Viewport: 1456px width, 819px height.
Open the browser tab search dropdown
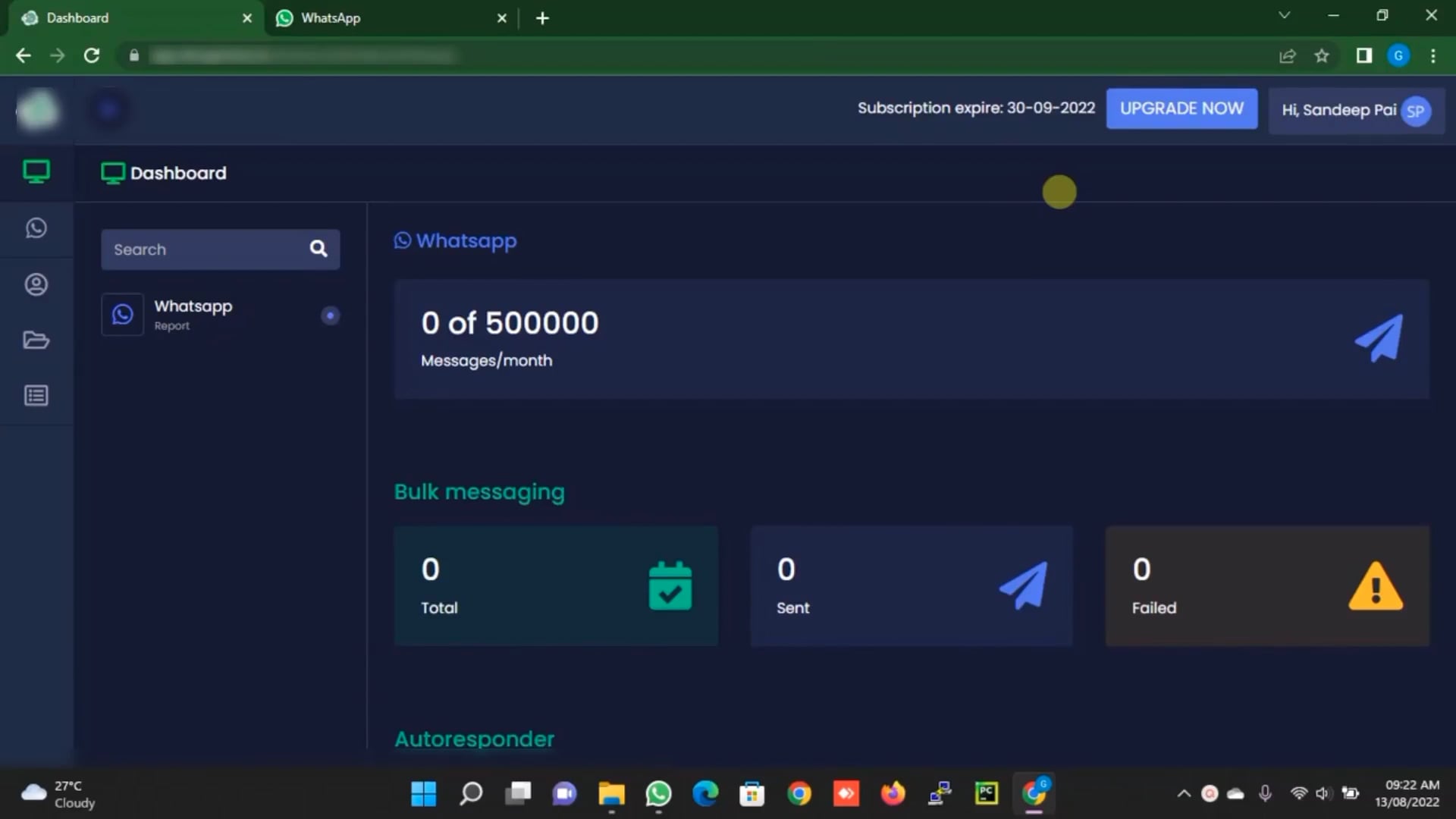point(1285,14)
